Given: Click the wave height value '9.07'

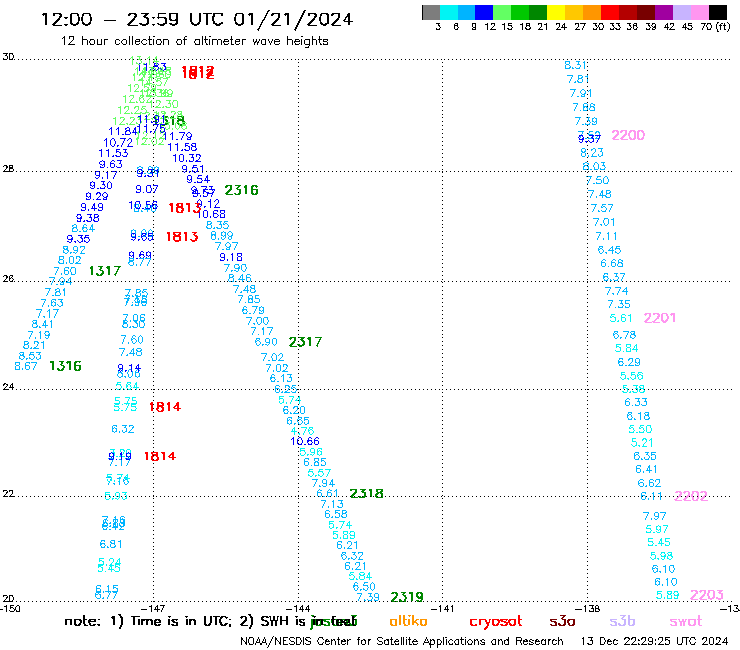Looking at the screenshot, I should [147, 189].
